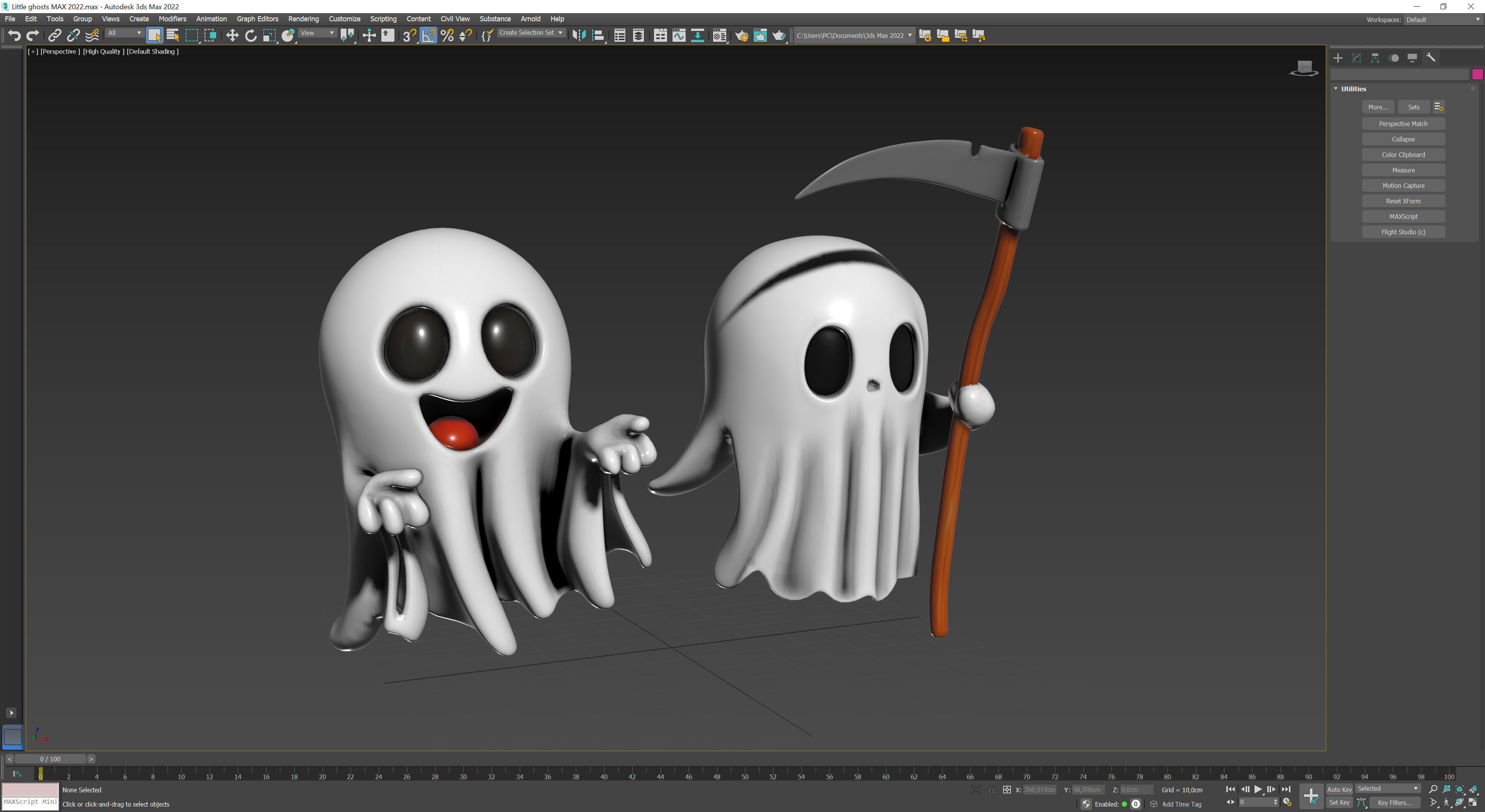Image resolution: width=1485 pixels, height=812 pixels.
Task: Toggle Absolute/Offset transform type-in mode
Action: [1007, 790]
